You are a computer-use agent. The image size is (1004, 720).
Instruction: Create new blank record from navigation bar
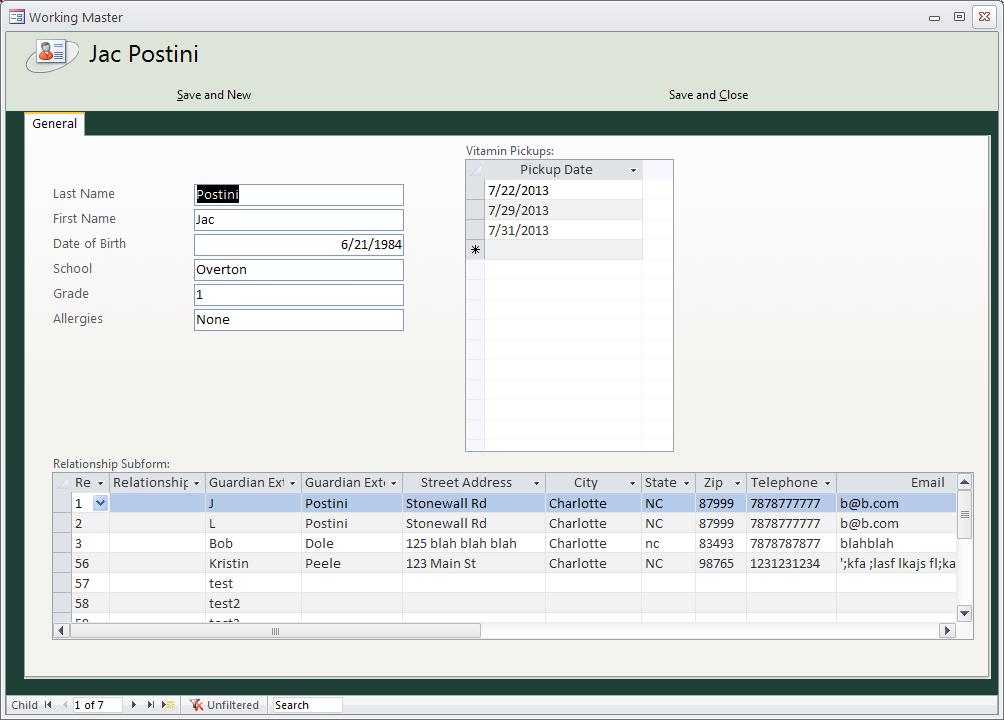click(169, 705)
